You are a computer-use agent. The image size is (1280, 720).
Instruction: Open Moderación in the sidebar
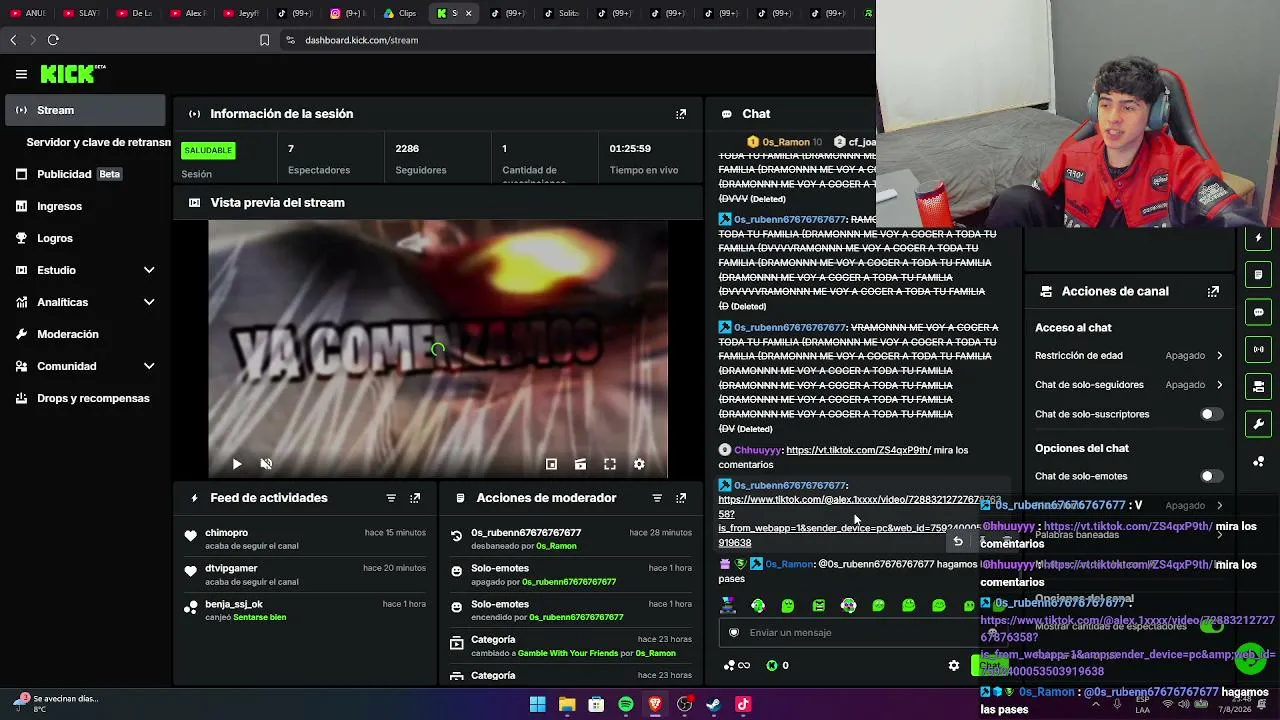pyautogui.click(x=85, y=334)
